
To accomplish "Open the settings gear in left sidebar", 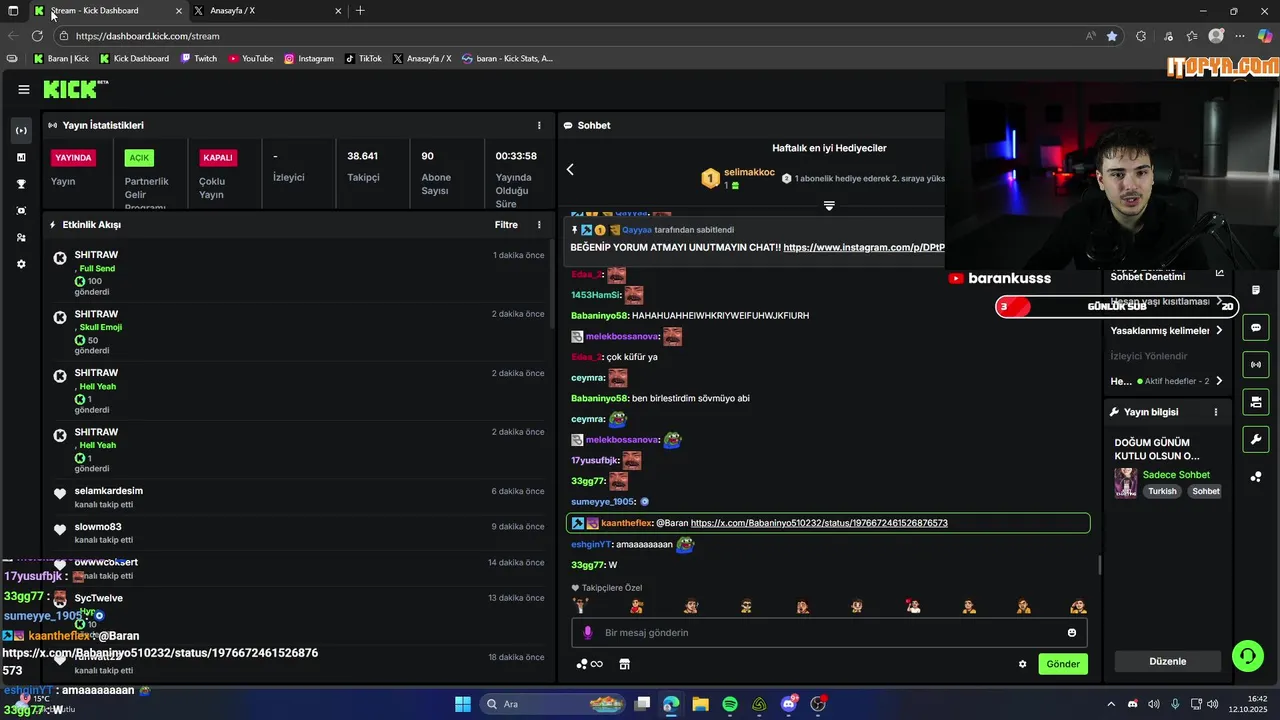I will pos(21,264).
